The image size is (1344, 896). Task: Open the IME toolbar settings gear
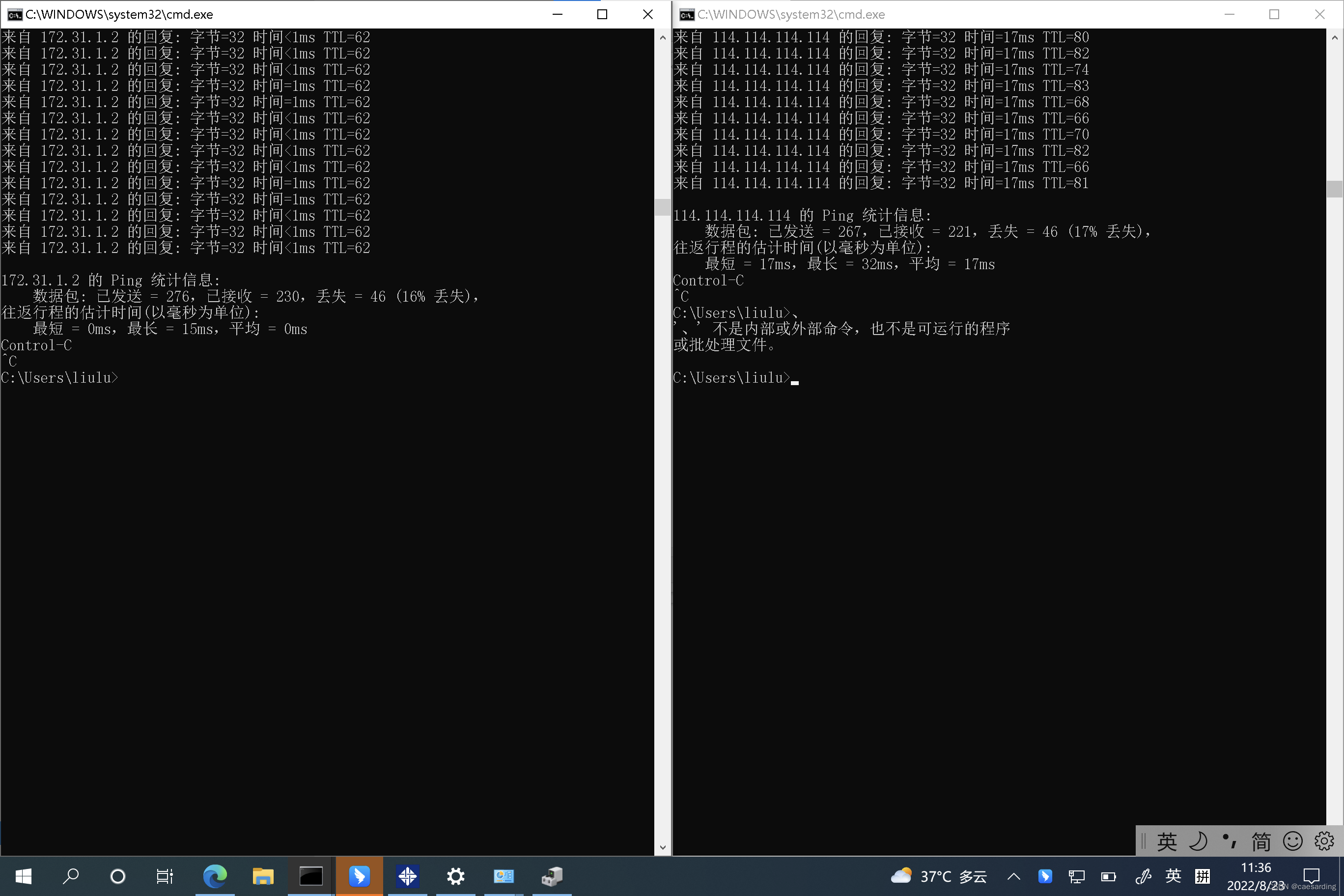click(x=1324, y=841)
